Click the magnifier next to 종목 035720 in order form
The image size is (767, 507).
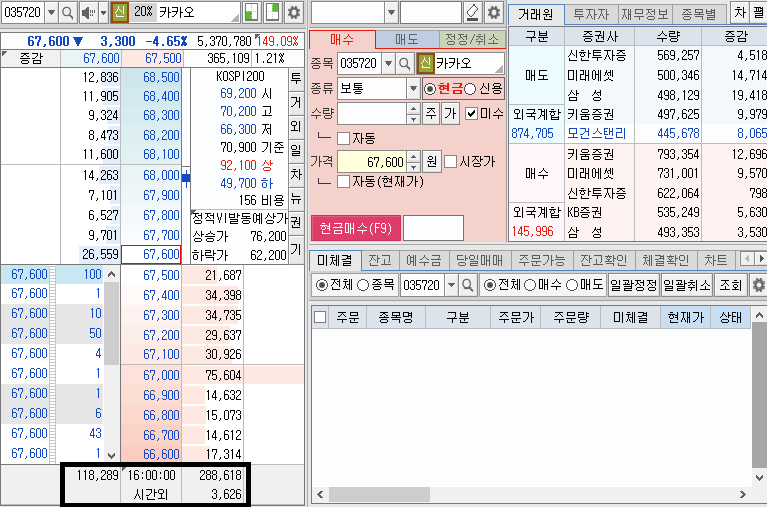405,64
